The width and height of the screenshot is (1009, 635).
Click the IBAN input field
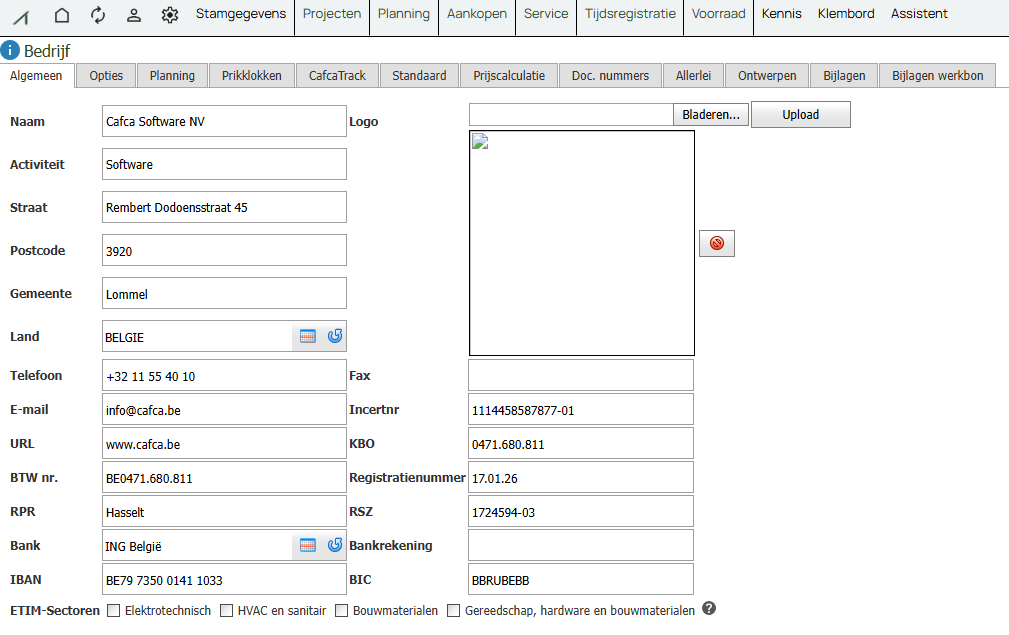tap(224, 580)
